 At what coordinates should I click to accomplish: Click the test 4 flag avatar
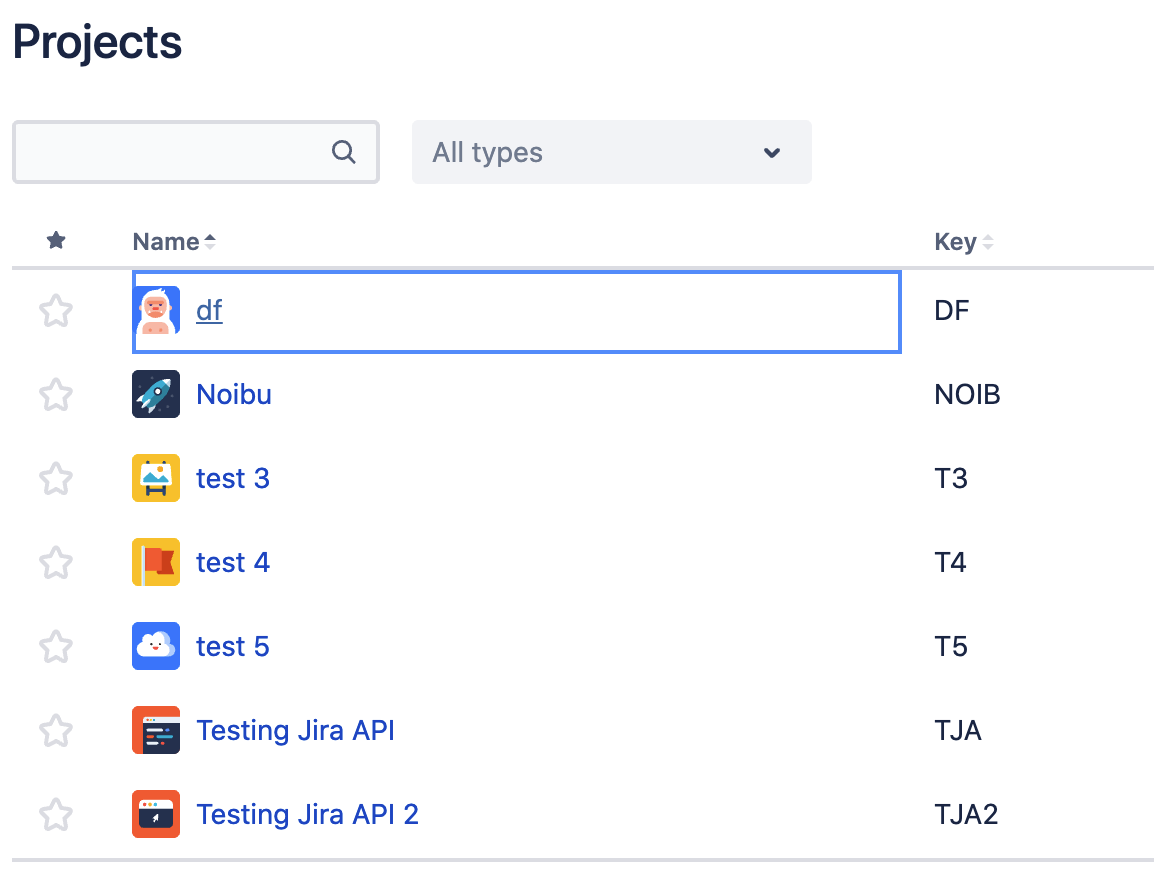click(156, 563)
